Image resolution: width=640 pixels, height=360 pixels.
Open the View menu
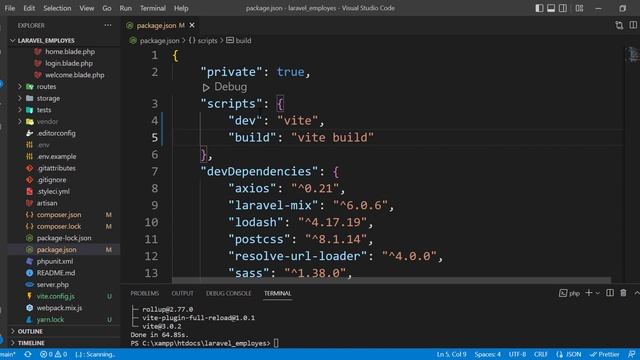87,8
